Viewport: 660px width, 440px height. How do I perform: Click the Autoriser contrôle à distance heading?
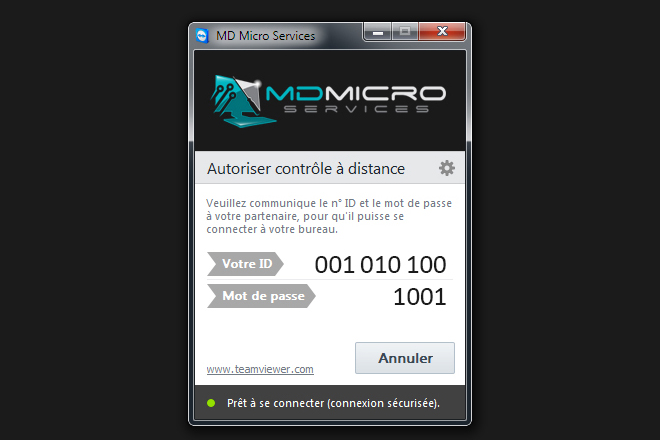[x=306, y=169]
